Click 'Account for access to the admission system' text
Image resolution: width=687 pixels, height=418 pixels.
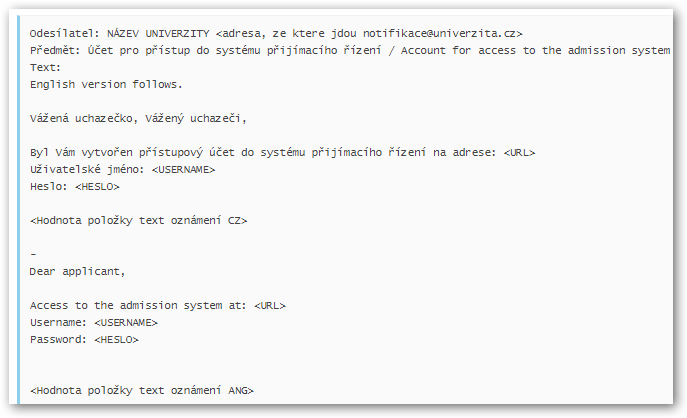point(535,51)
